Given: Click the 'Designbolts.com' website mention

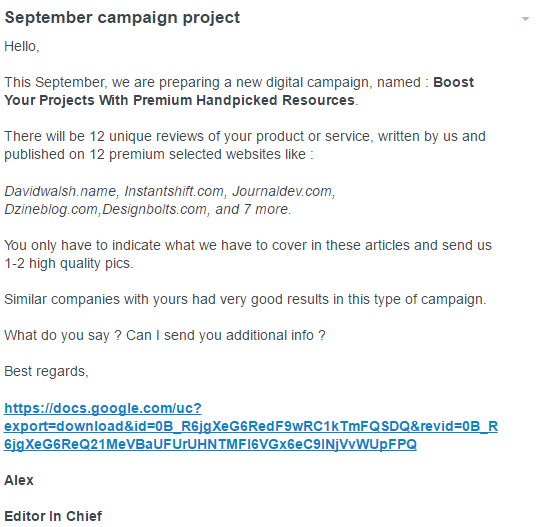Looking at the screenshot, I should click(x=154, y=209).
